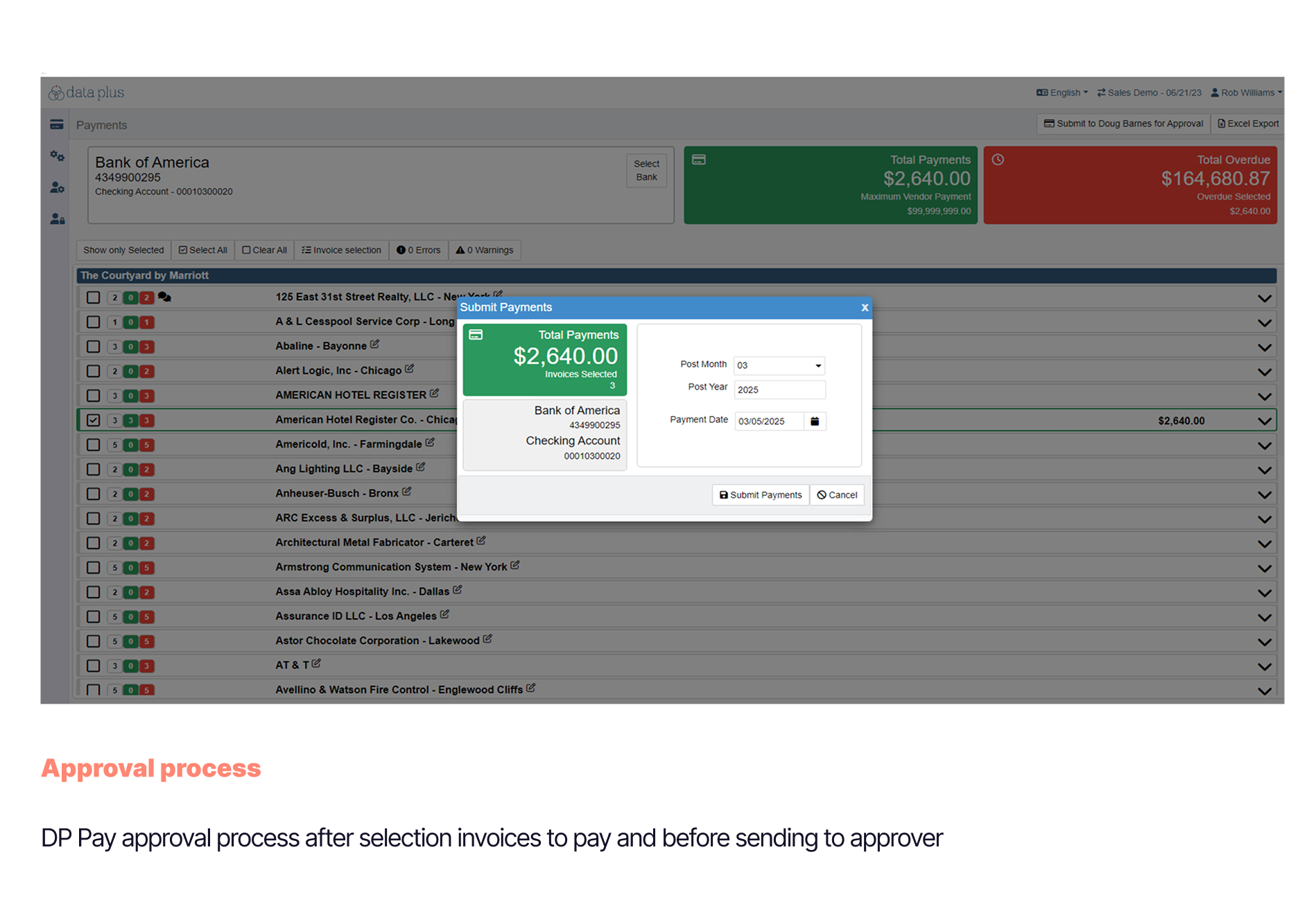
Task: Expand the Architectural Metal Fabricator row chevron
Action: coord(1265,544)
